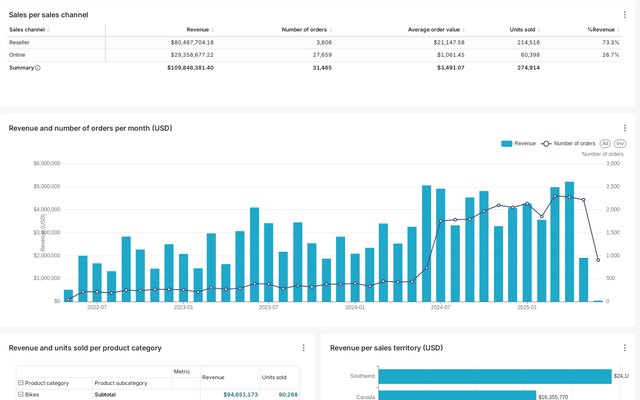
Task: Click the last Number of orders data point
Action: 598,260
